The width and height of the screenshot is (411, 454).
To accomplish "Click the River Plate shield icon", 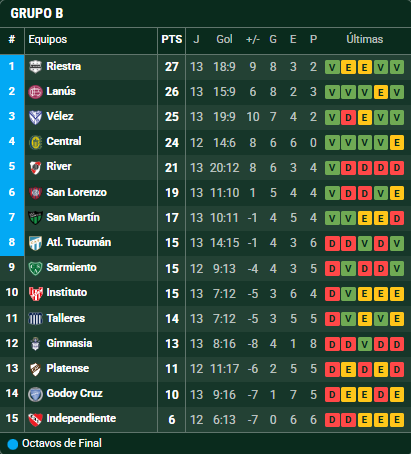I will (35, 167).
